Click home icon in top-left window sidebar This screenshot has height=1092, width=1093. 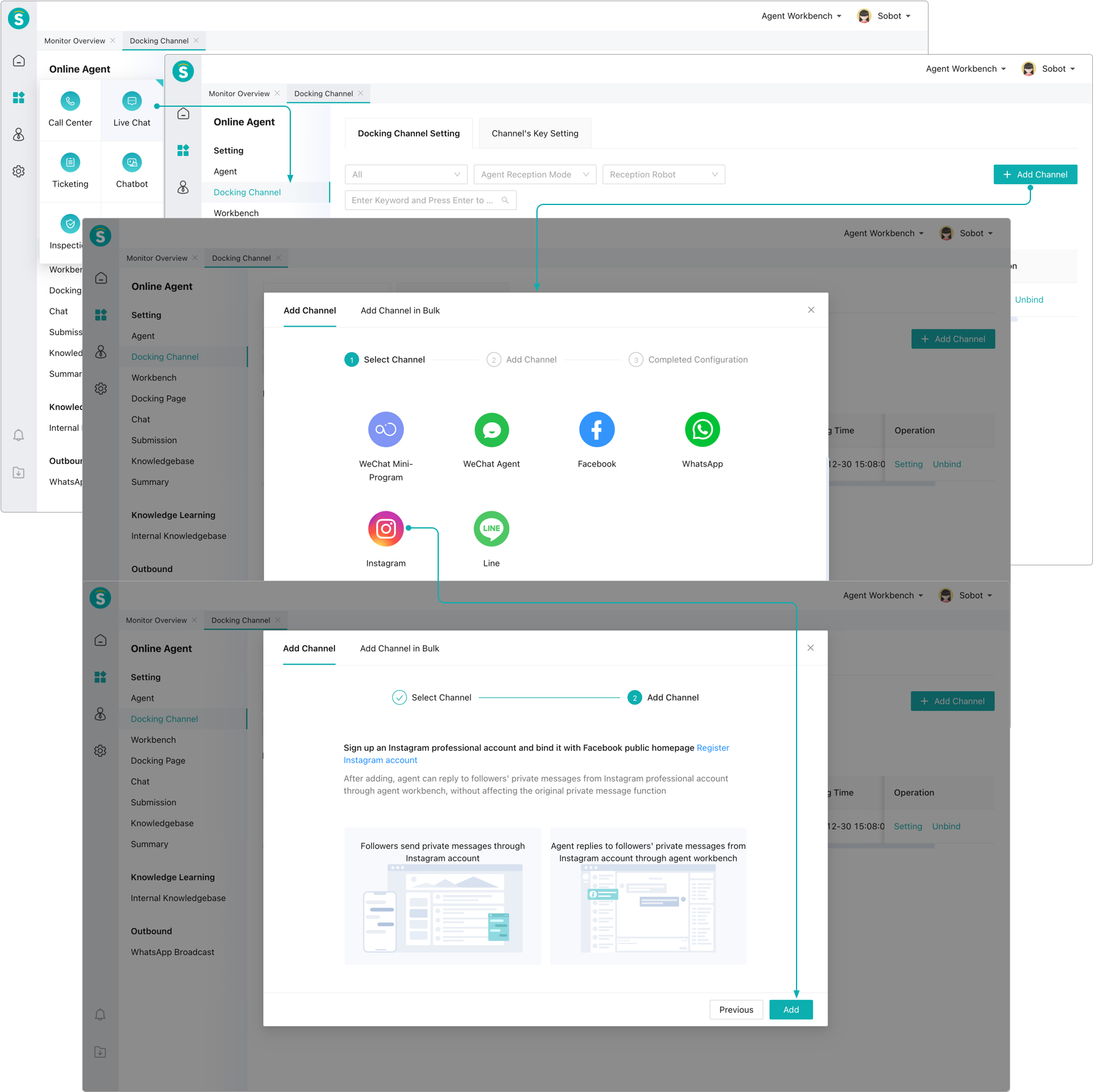(19, 61)
